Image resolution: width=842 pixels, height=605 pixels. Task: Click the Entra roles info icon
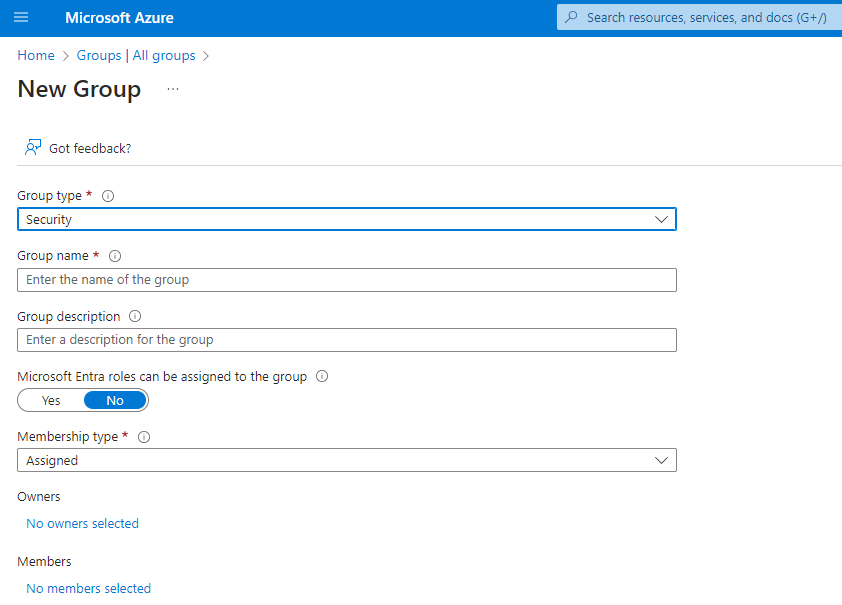click(322, 377)
